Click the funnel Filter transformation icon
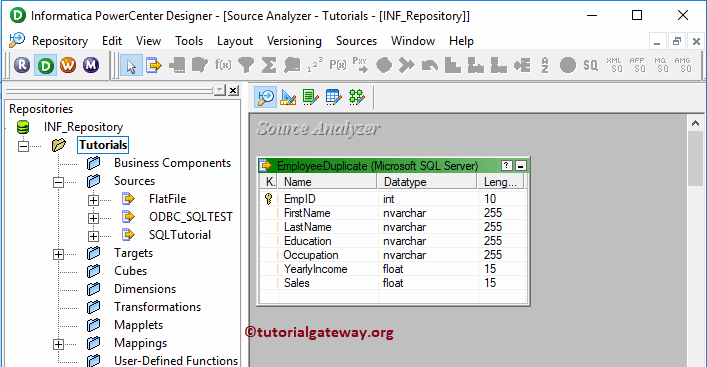707x367 pixels. [x=246, y=65]
